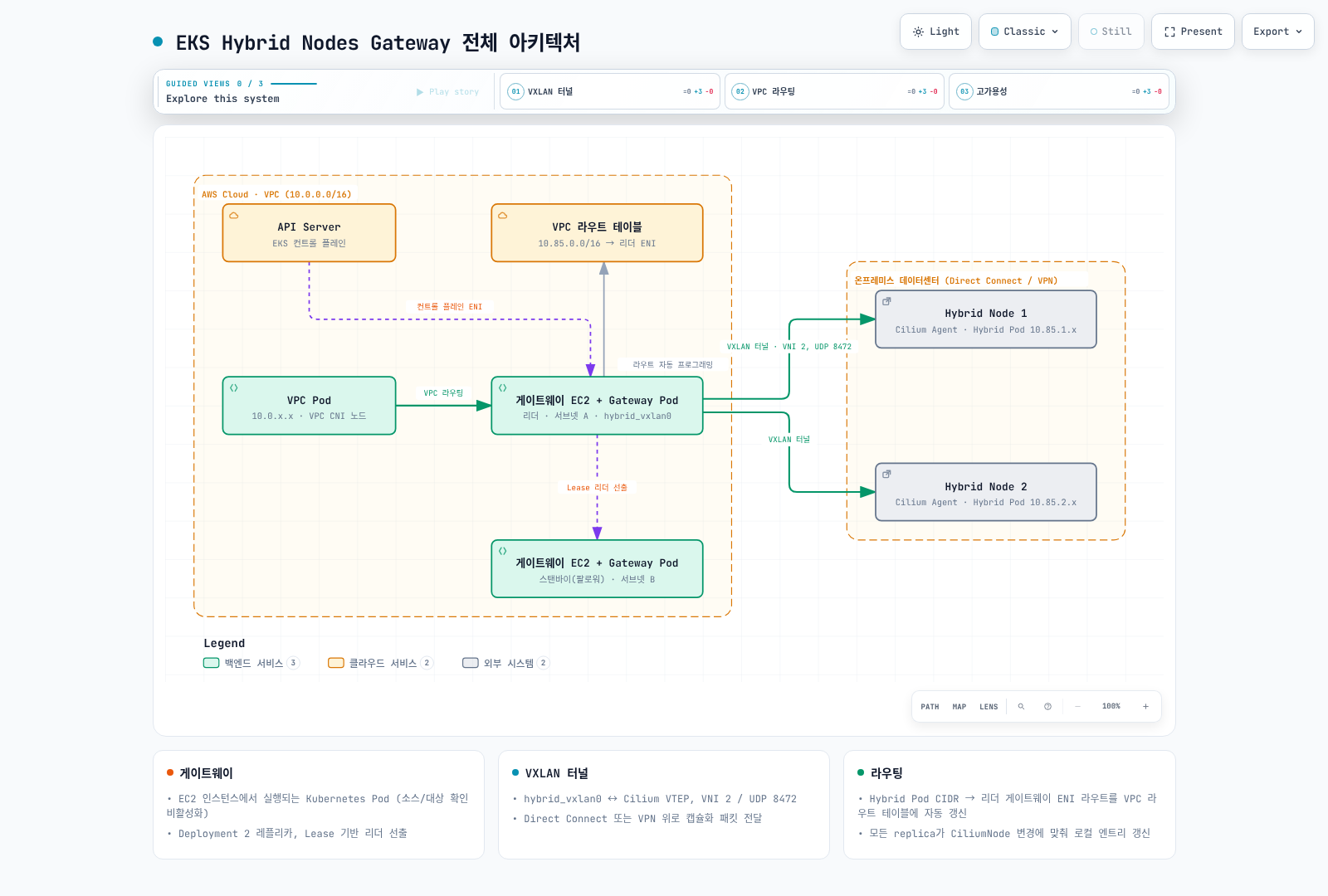Select guided view 01 VXLAN 터널
The width and height of the screenshot is (1328, 896).
pos(610,91)
